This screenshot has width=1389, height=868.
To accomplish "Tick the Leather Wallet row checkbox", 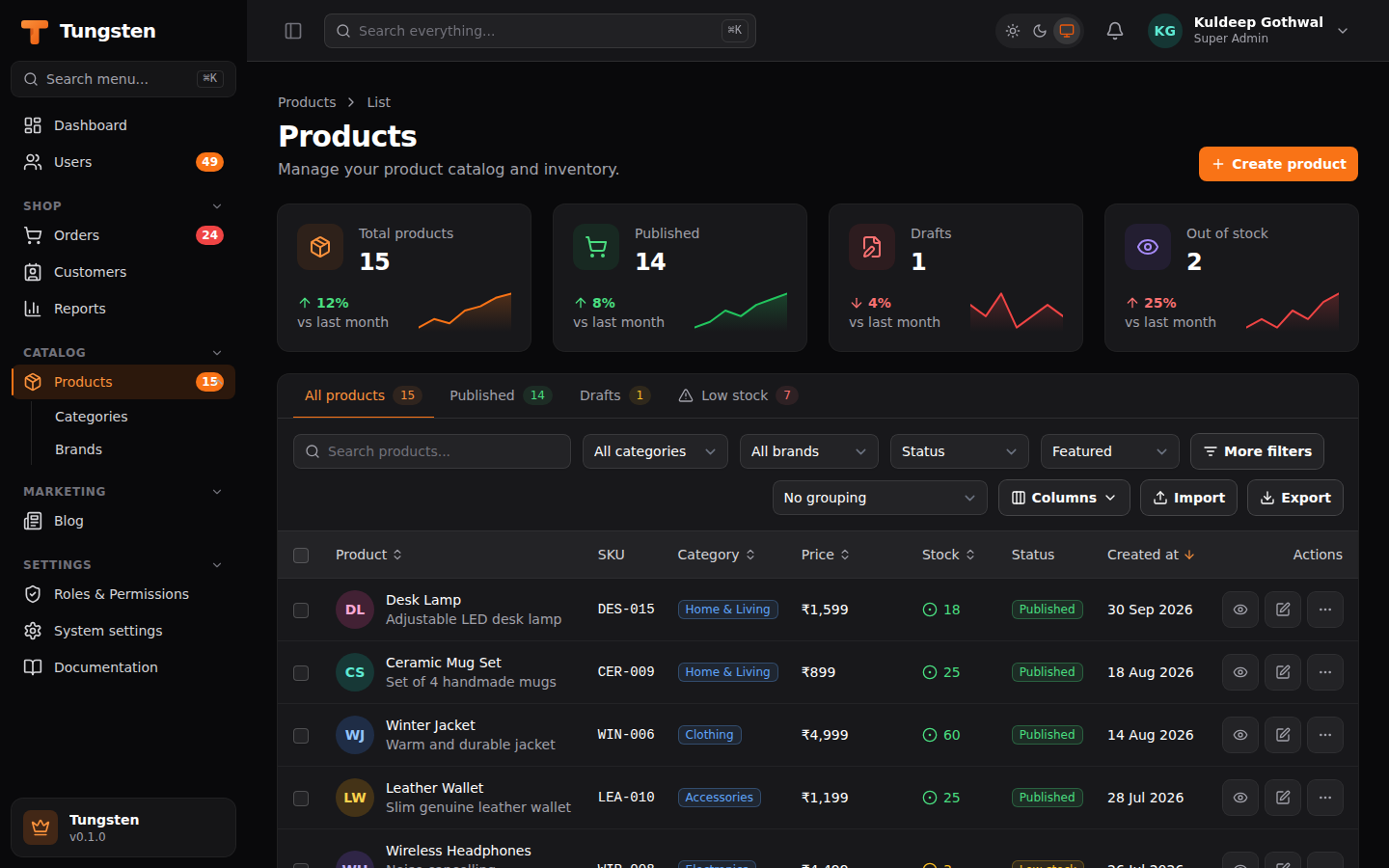I will 301,799.
